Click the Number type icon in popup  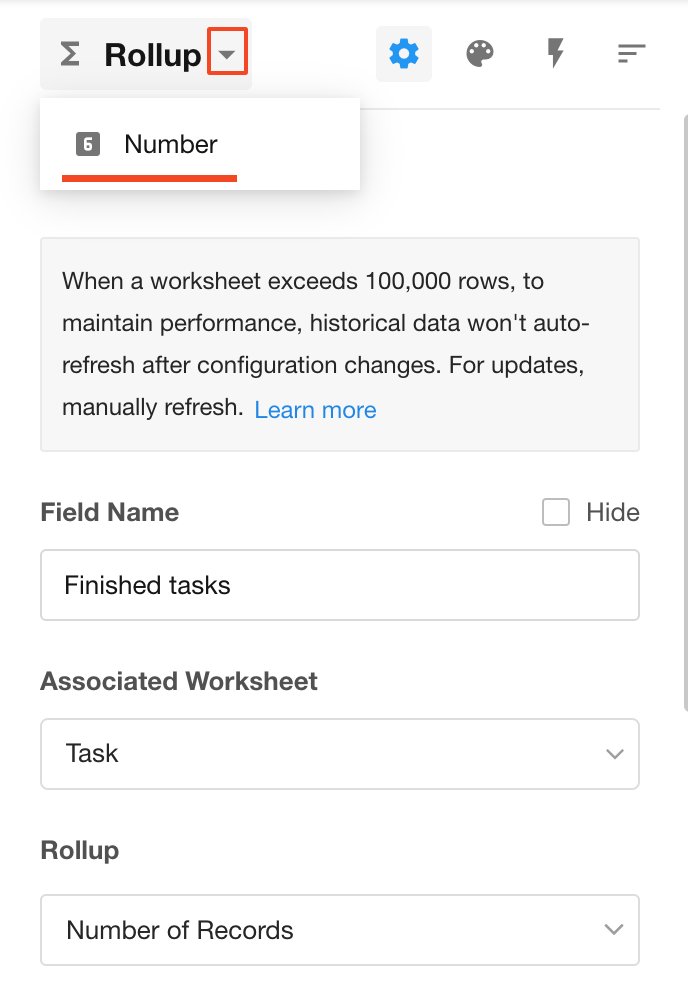(88, 144)
